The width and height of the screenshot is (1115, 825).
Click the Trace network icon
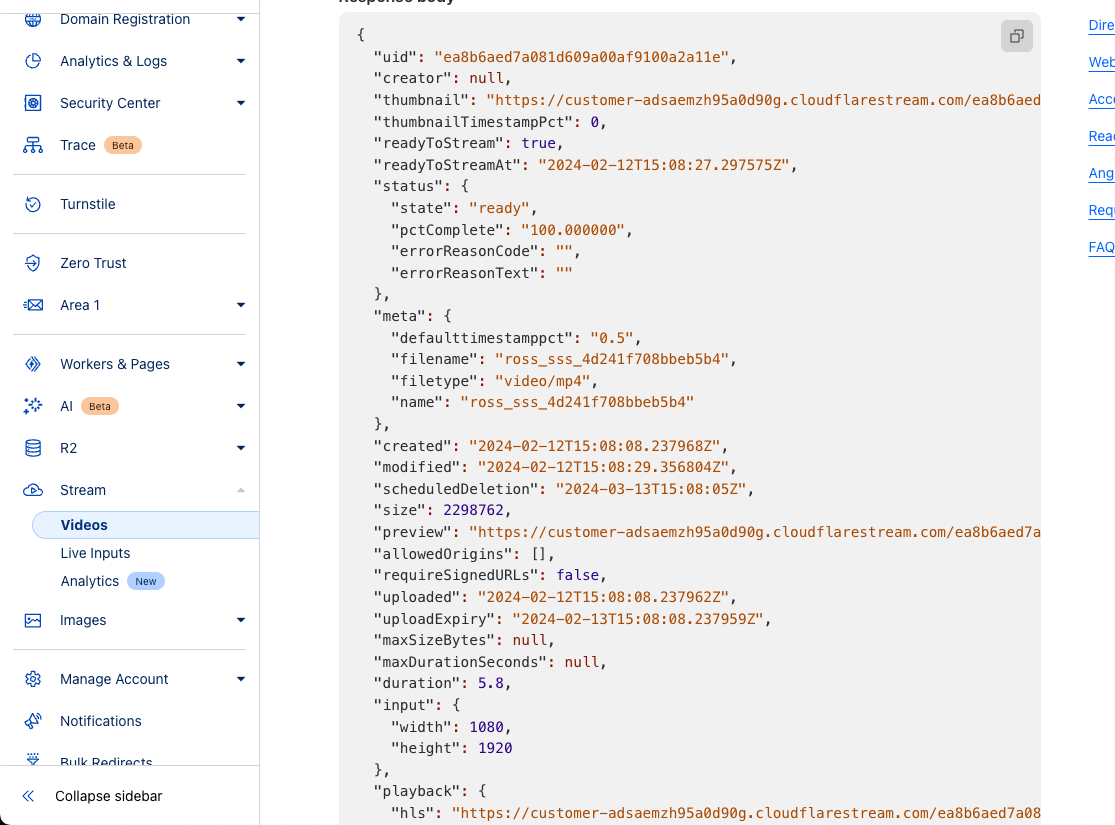click(x=33, y=145)
